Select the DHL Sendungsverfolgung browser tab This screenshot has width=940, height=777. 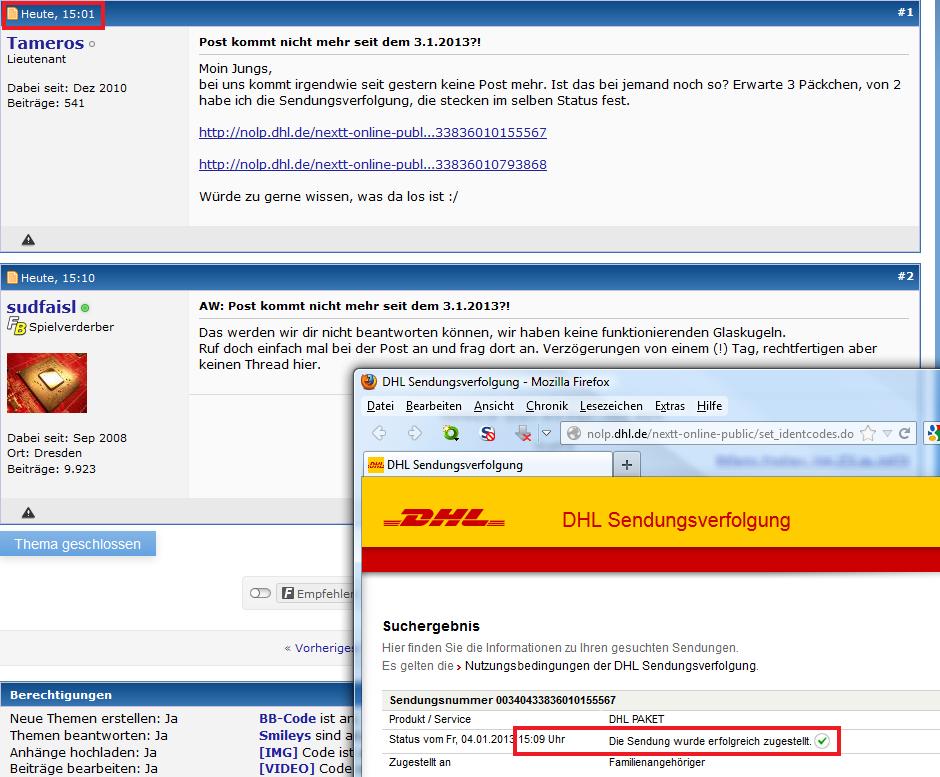(x=487, y=465)
